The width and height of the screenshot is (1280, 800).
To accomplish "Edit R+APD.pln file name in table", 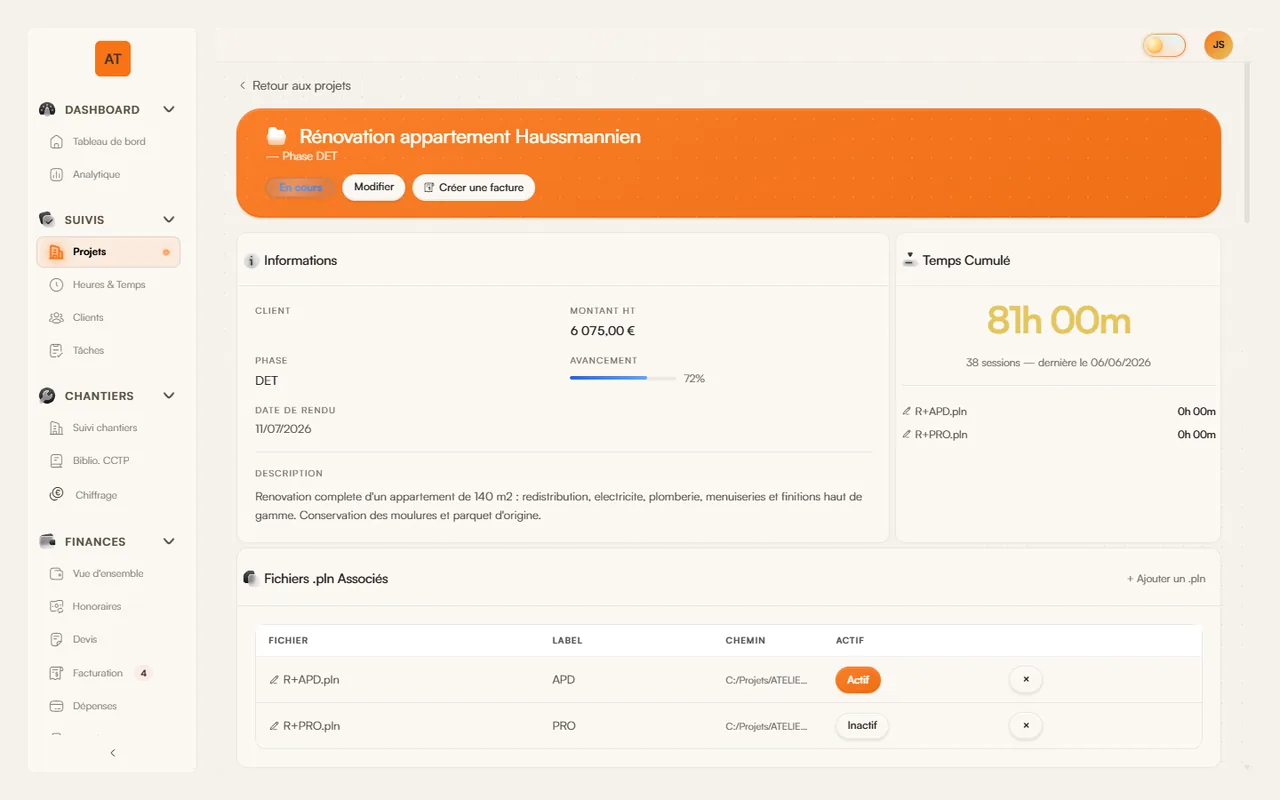I will [305, 680].
